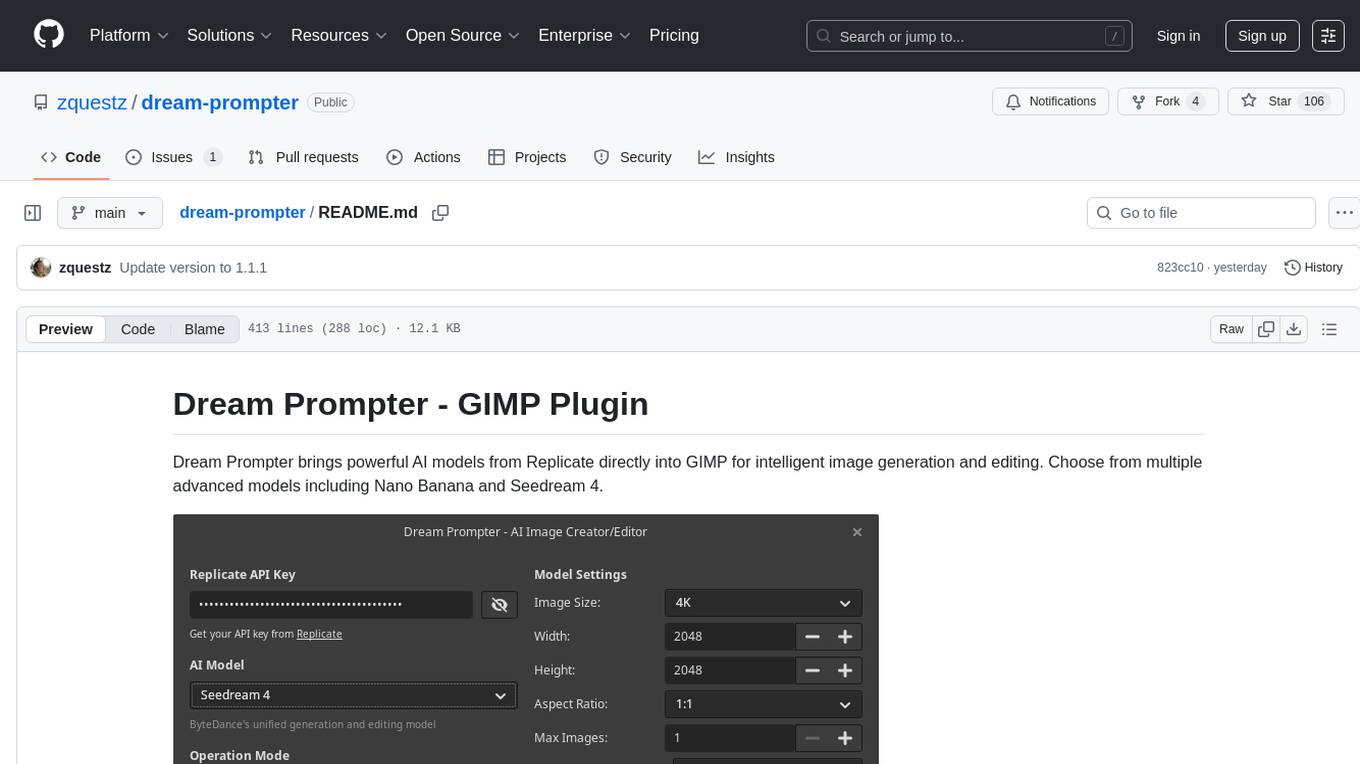Copy raw file contents icon

tap(1266, 329)
